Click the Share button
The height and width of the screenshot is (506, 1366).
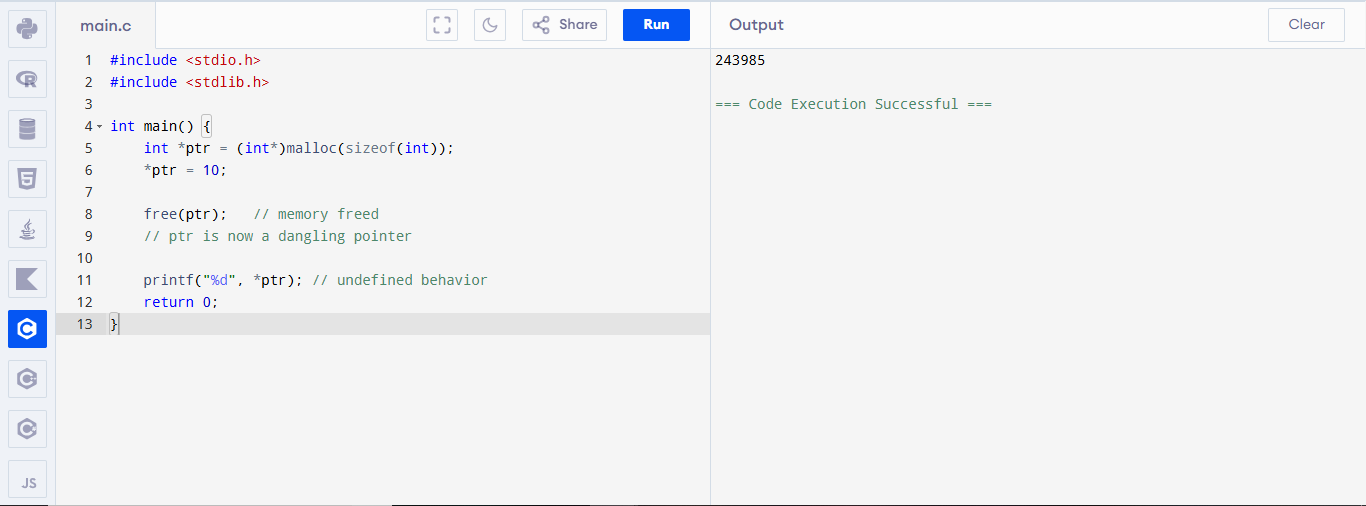tap(564, 25)
